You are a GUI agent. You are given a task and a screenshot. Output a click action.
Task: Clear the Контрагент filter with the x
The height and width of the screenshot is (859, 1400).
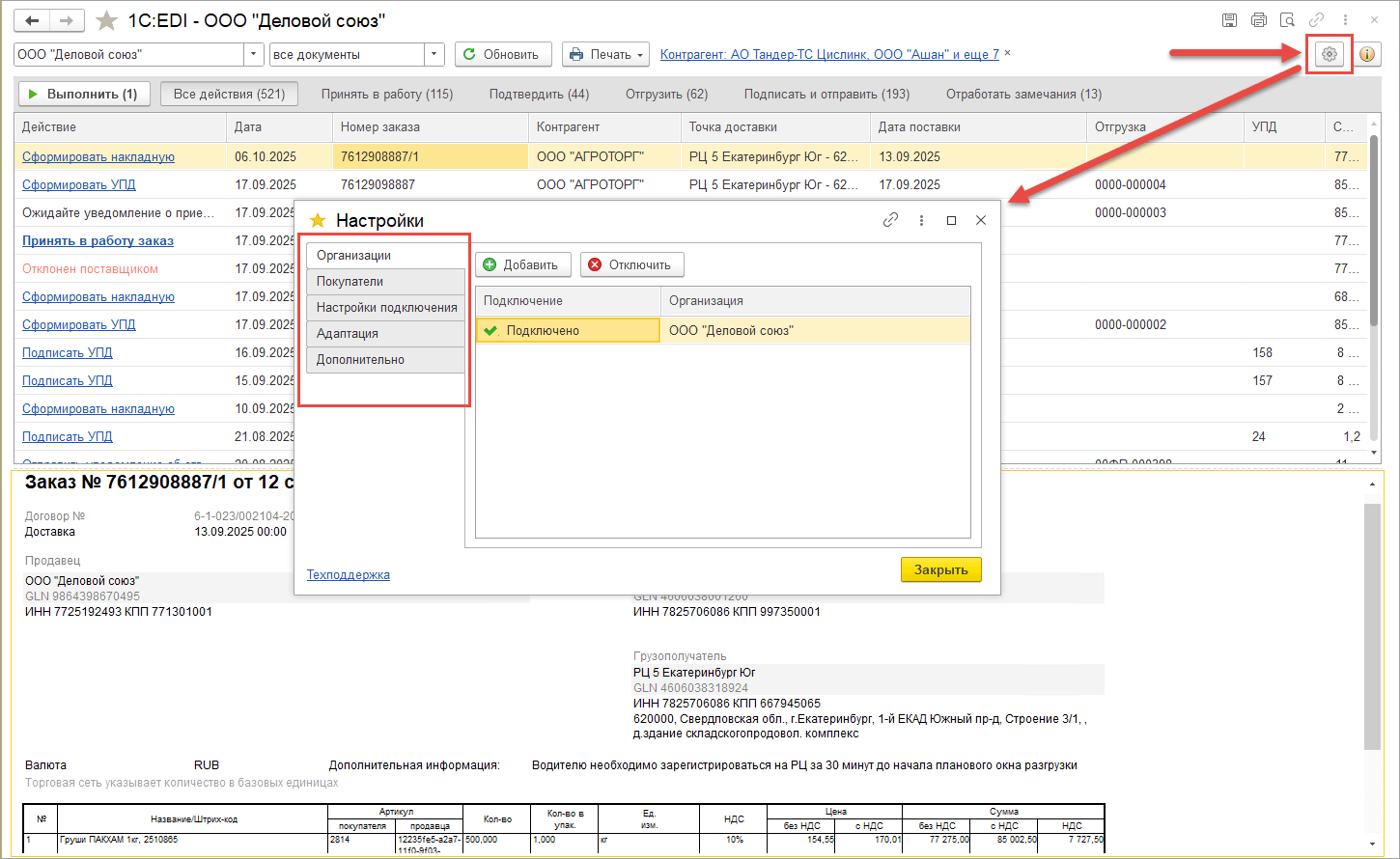(x=1008, y=53)
